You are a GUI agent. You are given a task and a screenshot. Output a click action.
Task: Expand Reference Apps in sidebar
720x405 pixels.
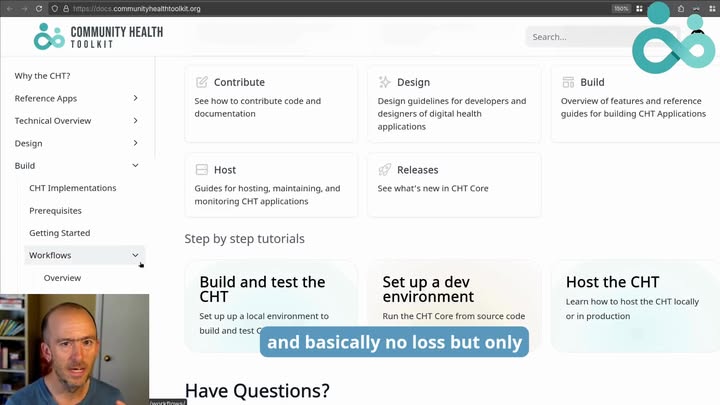[135, 98]
